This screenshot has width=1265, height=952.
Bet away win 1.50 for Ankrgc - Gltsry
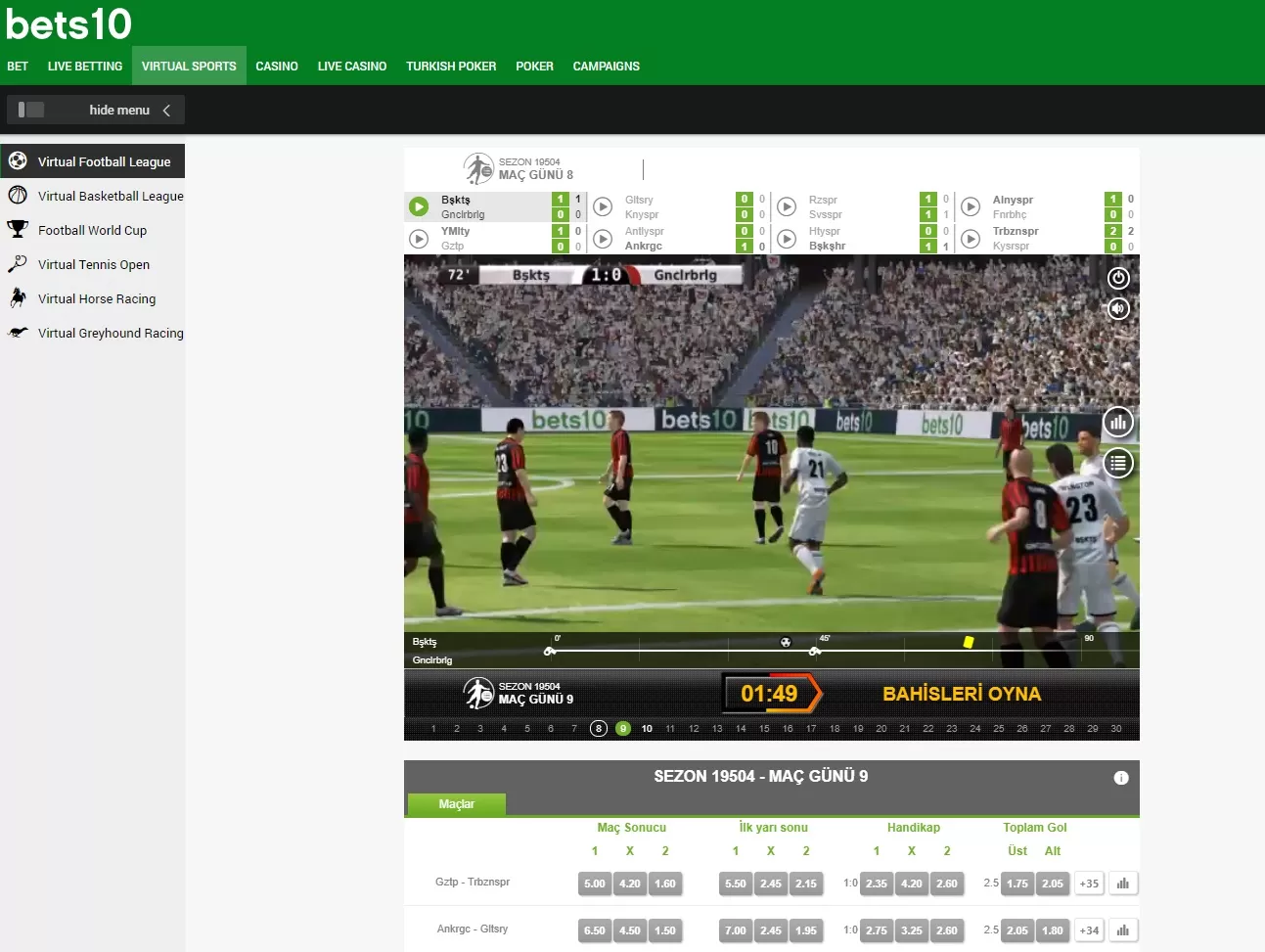[665, 930]
